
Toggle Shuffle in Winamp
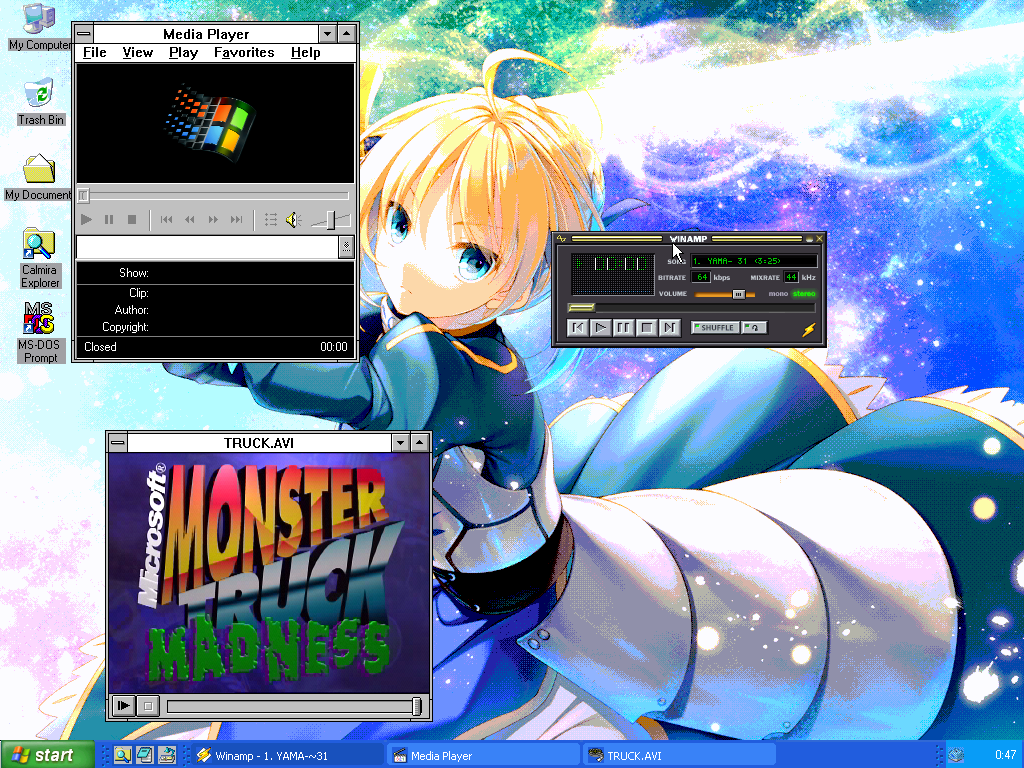714,328
